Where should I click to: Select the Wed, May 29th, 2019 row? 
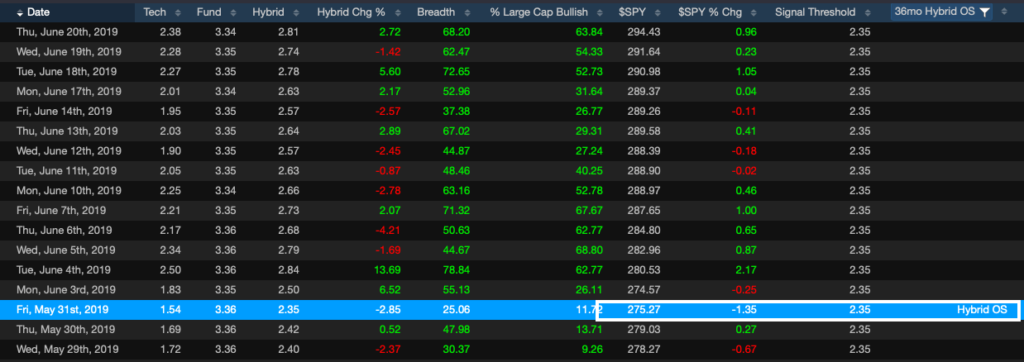512,349
